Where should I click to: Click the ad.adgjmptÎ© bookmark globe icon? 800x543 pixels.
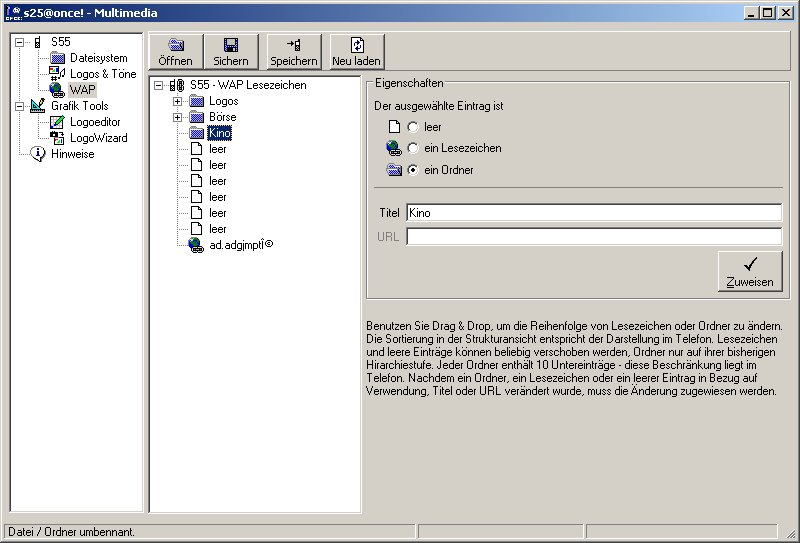pyautogui.click(x=196, y=245)
